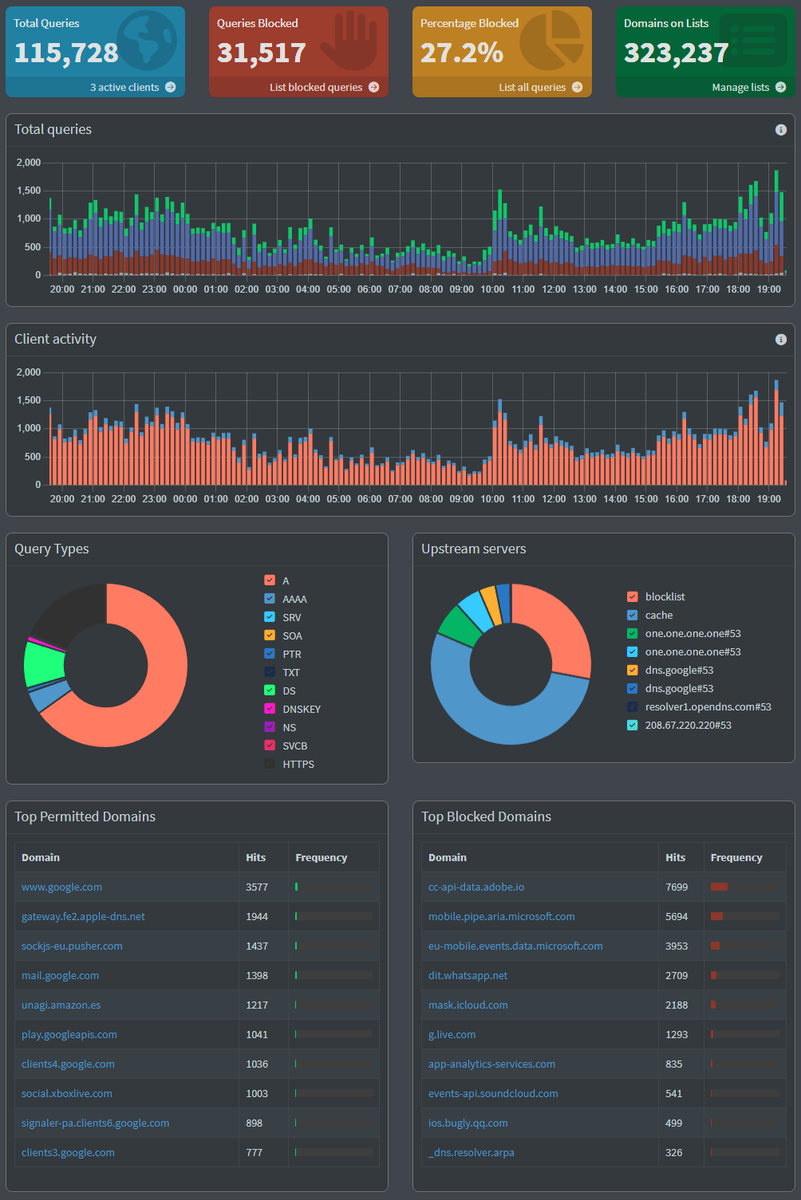Open the clients3.google.com domain link

(68, 1153)
